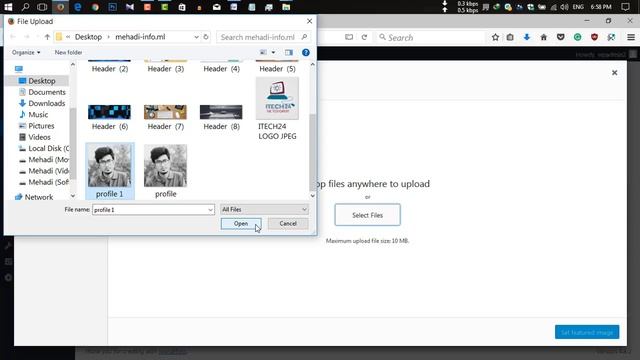The width and height of the screenshot is (640, 360).
Task: Open Firefox hamburger menu
Action: [631, 38]
